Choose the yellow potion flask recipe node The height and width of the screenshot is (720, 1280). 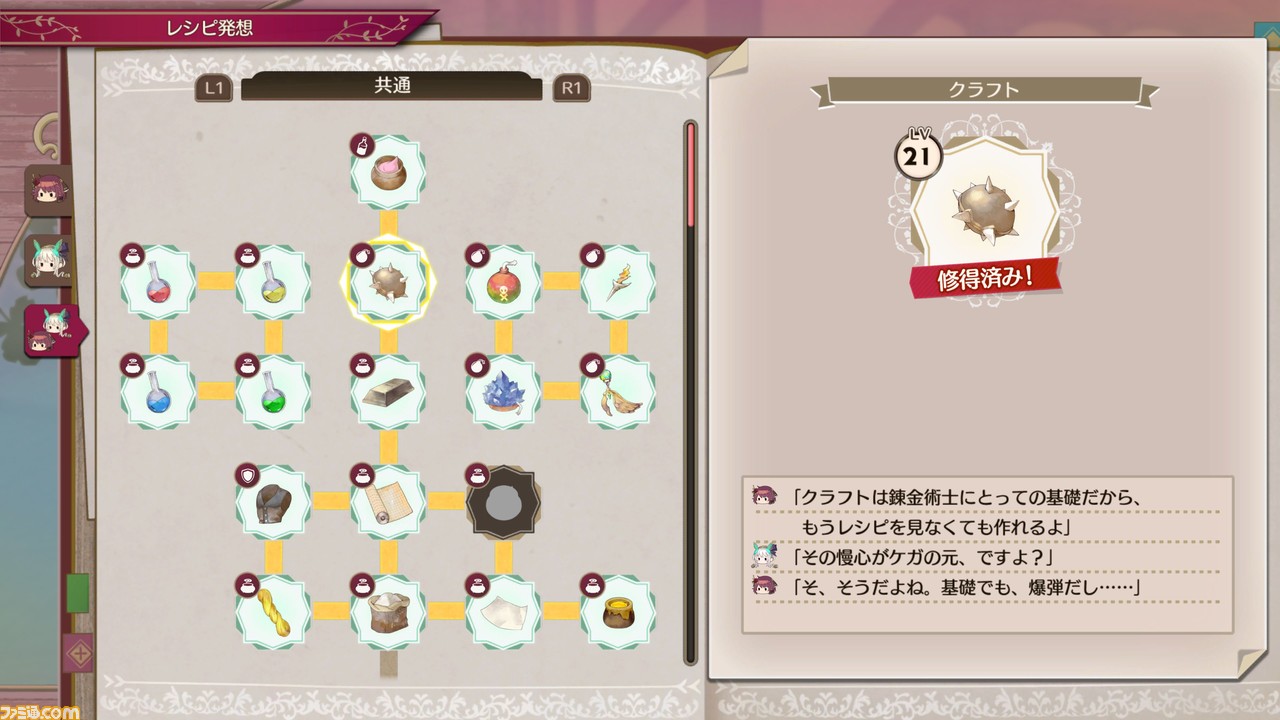pos(273,283)
